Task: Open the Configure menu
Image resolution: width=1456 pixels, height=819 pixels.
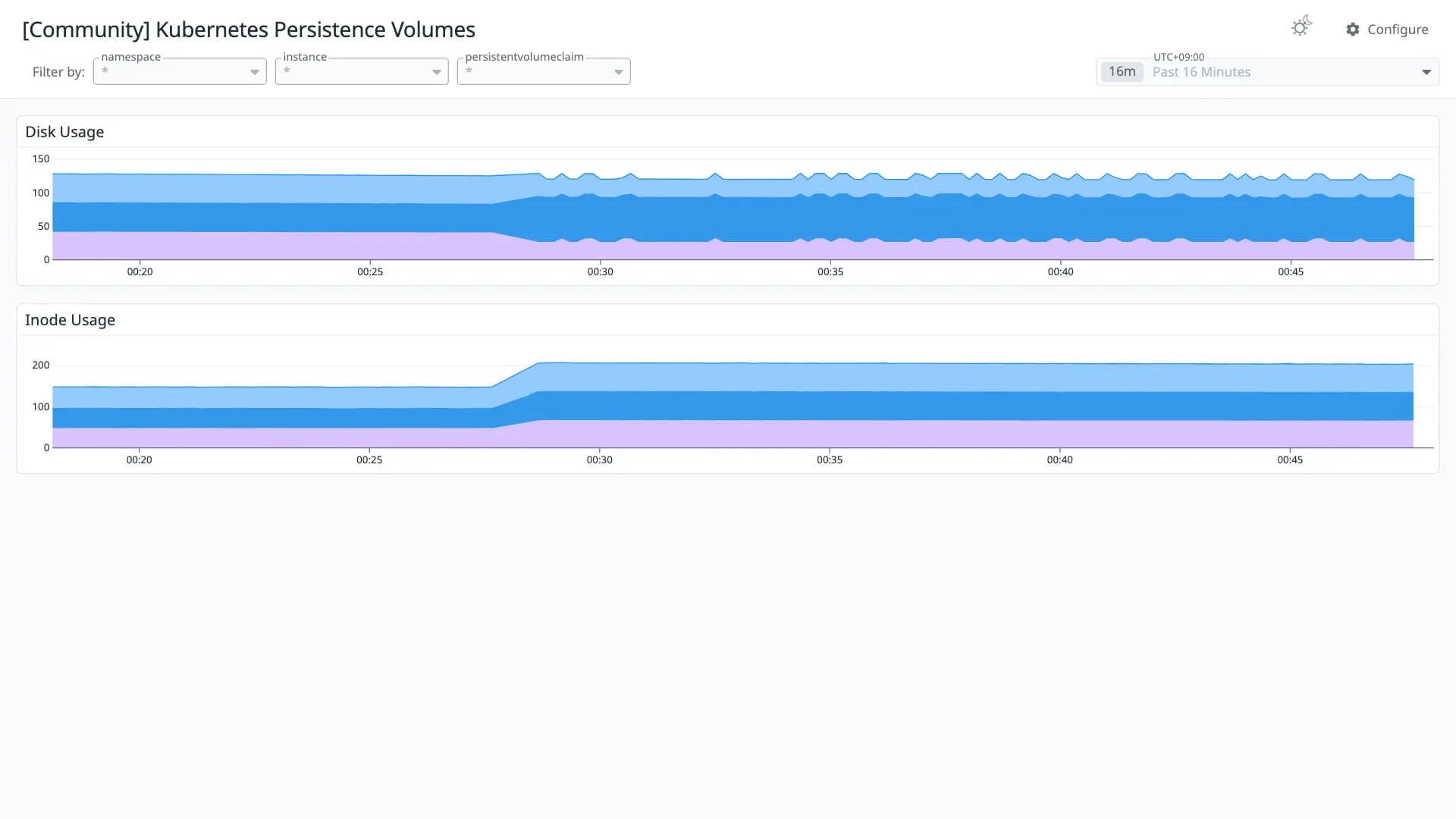Action: (1387, 30)
